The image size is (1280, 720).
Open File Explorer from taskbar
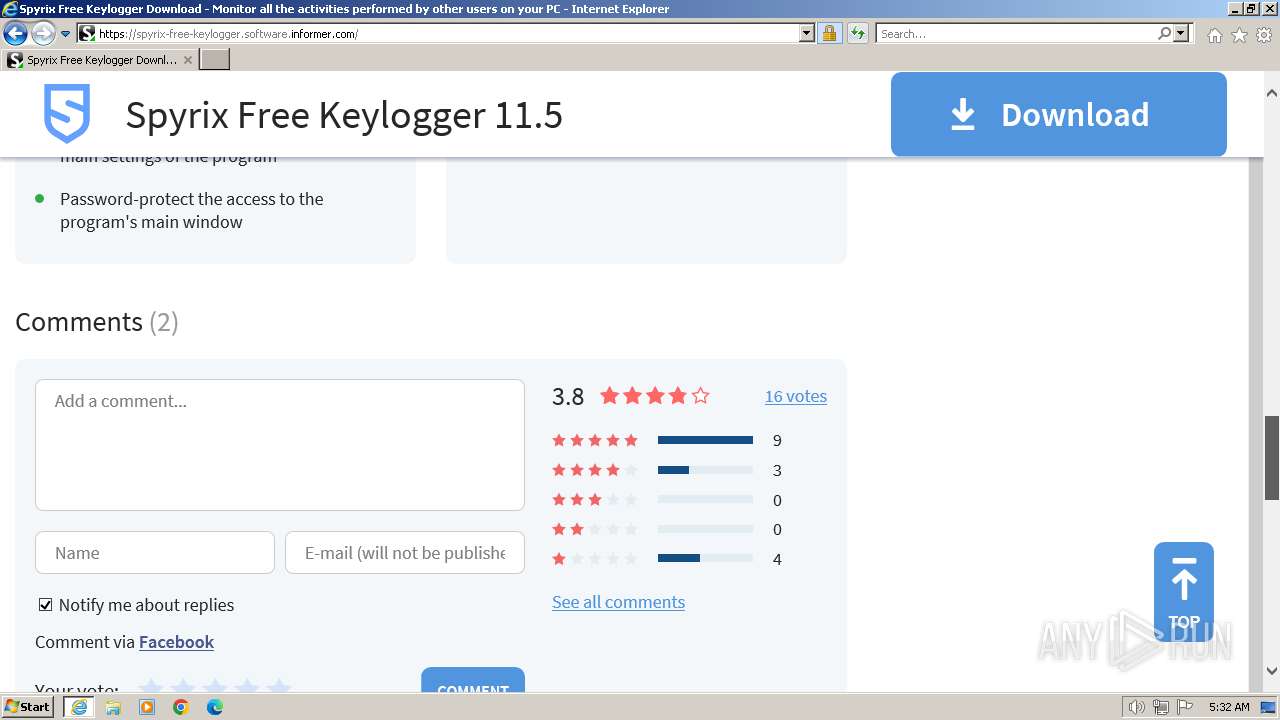[x=113, y=707]
